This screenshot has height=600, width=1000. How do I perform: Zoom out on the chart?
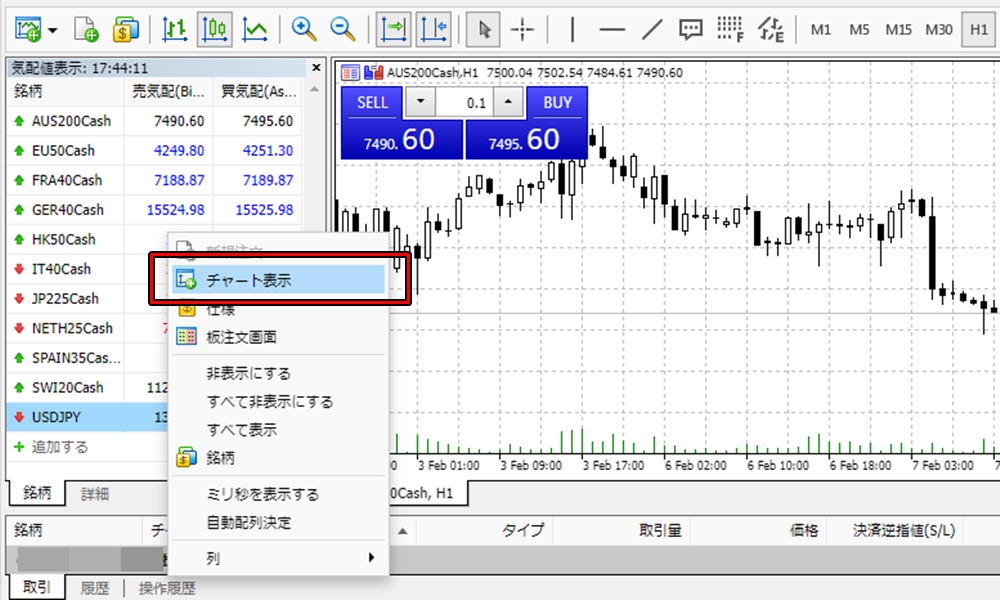(x=343, y=29)
